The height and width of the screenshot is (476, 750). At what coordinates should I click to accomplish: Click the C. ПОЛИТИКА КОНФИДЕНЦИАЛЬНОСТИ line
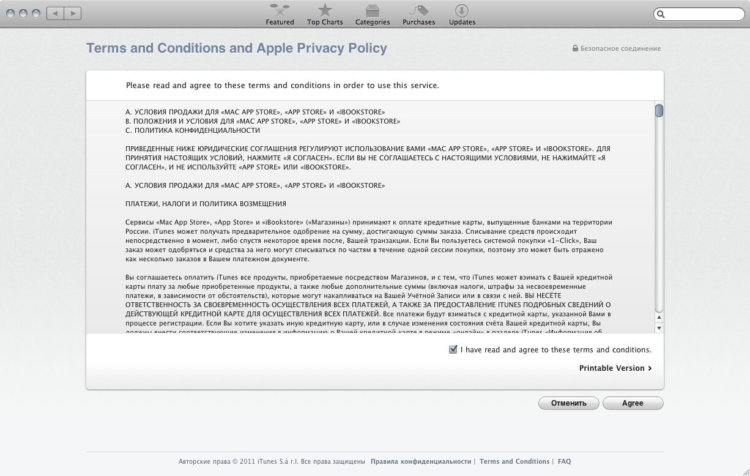pyautogui.click(x=193, y=130)
